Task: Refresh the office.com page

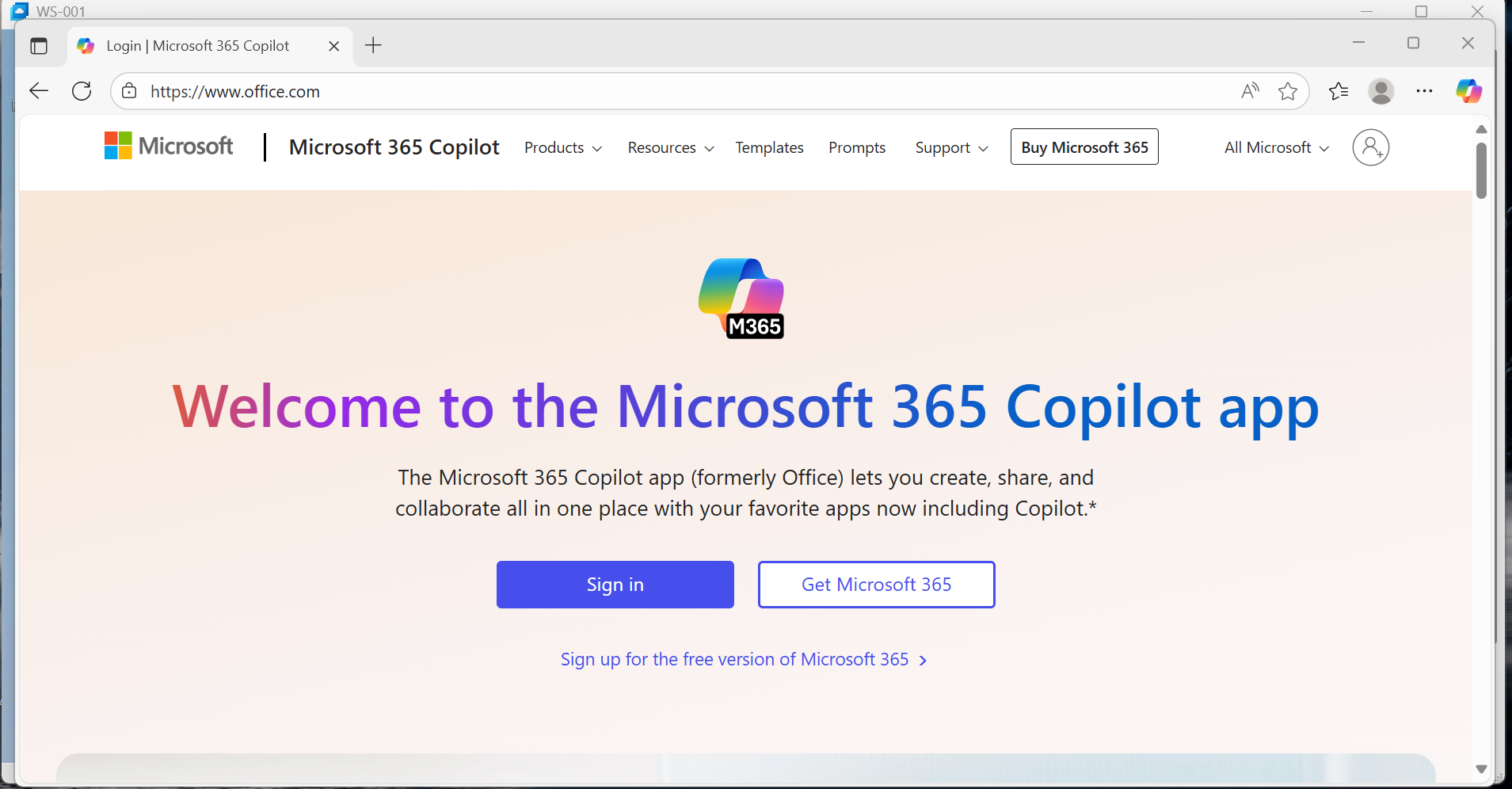Action: pyautogui.click(x=82, y=91)
